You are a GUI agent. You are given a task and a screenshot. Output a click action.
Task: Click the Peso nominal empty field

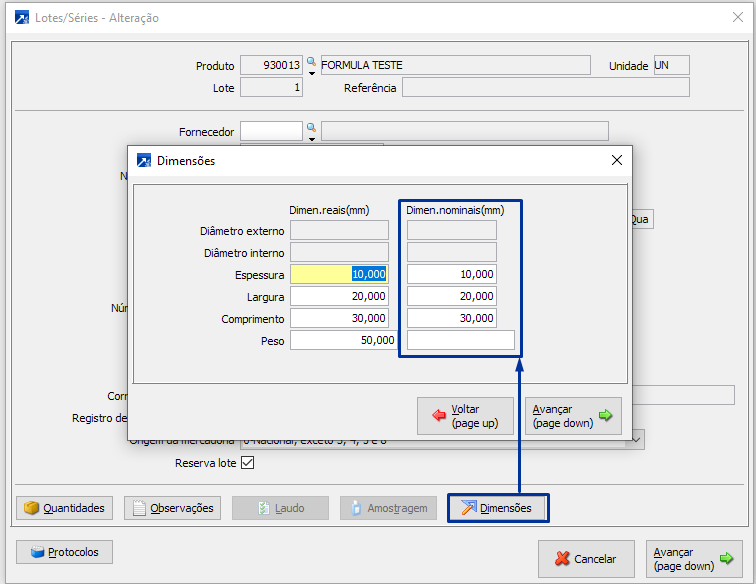click(461, 340)
